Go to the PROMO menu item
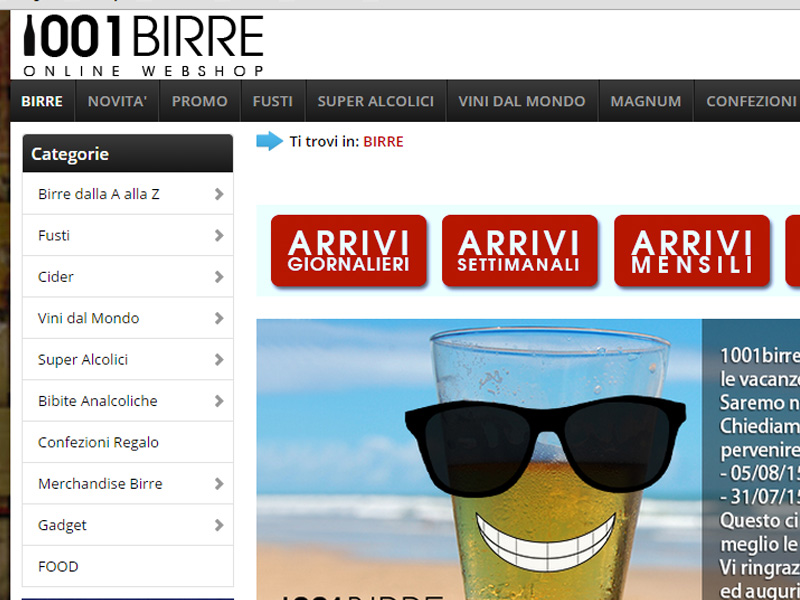Viewport: 800px width, 600px height. click(x=199, y=101)
